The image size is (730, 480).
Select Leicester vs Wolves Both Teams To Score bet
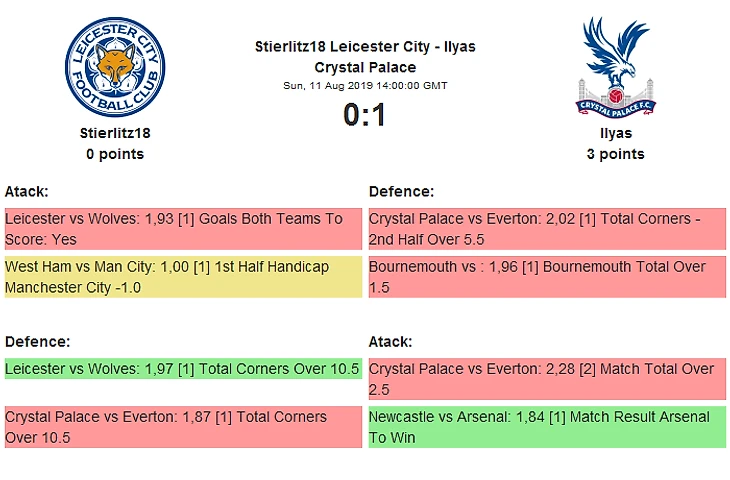[x=182, y=229]
